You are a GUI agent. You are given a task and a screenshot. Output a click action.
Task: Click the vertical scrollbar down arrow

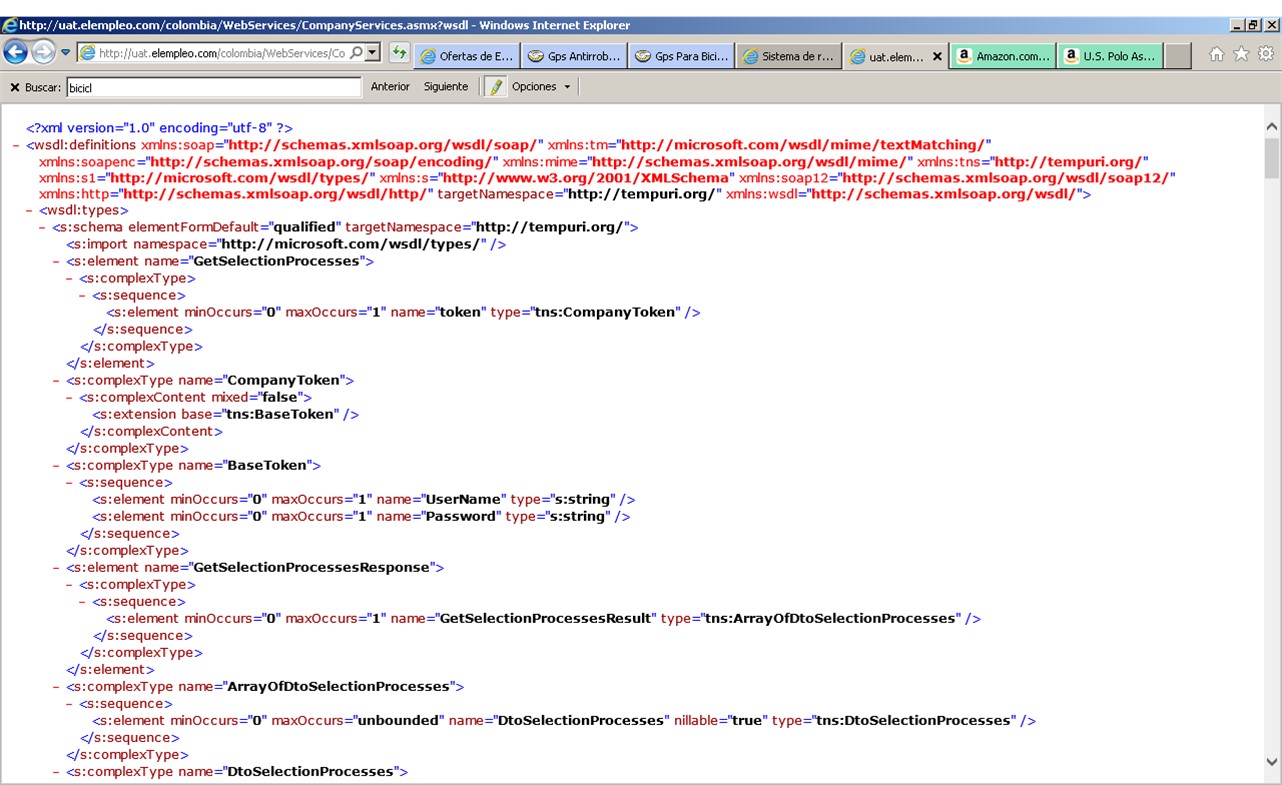pyautogui.click(x=1272, y=762)
